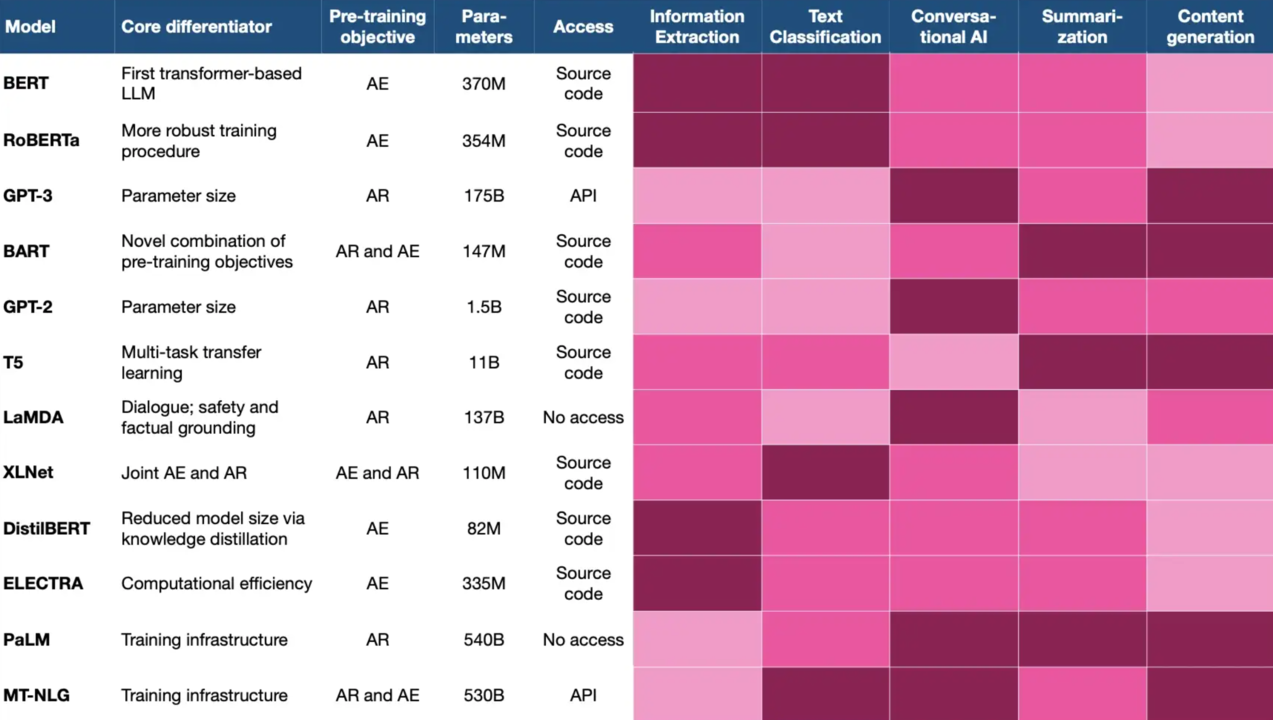Click BERT's dark Information Extraction cell

click(x=697, y=83)
